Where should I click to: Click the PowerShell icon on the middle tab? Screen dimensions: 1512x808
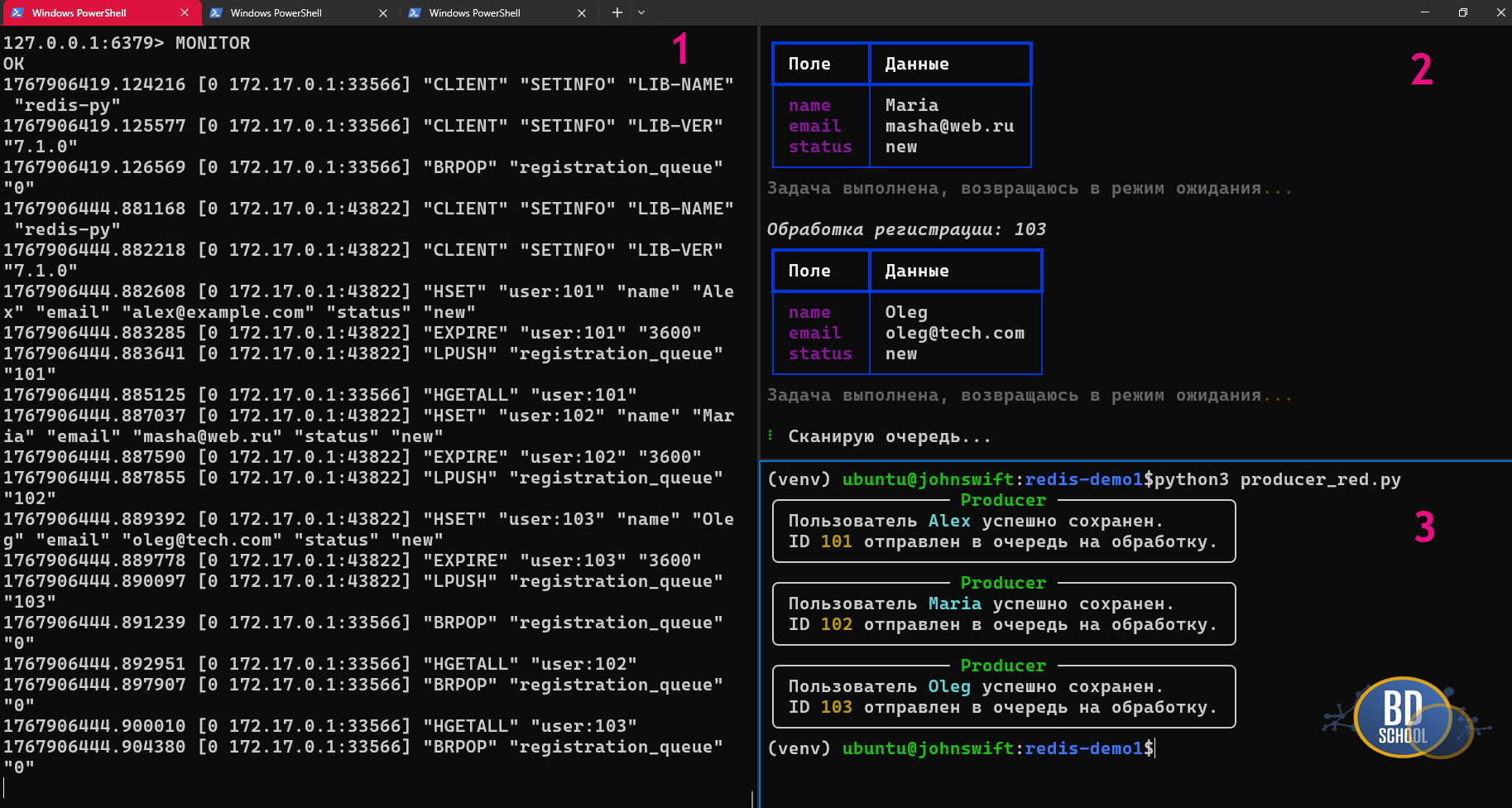coord(216,12)
